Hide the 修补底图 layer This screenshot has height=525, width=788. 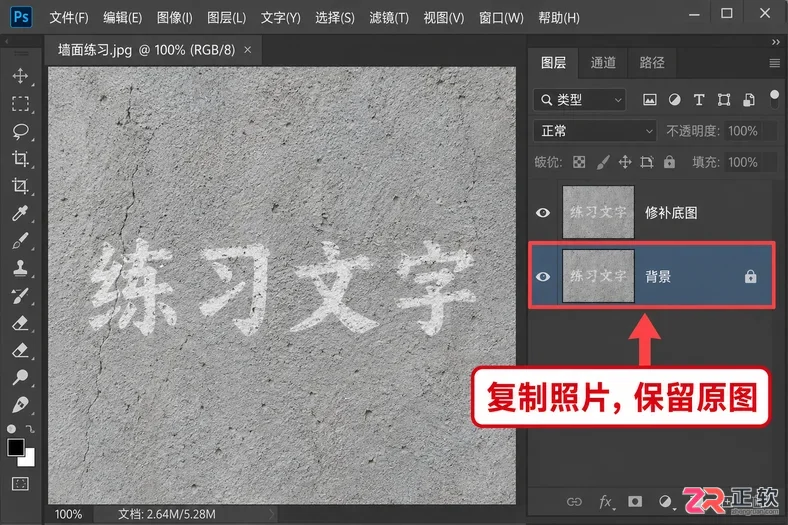(543, 213)
